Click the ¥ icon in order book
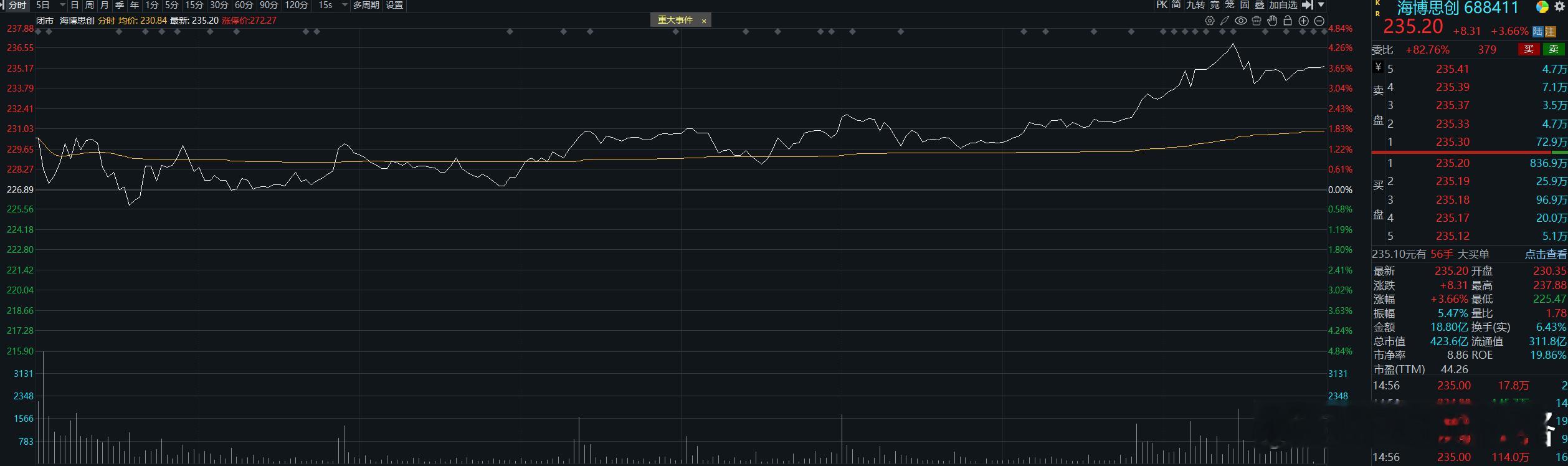 pos(1378,67)
